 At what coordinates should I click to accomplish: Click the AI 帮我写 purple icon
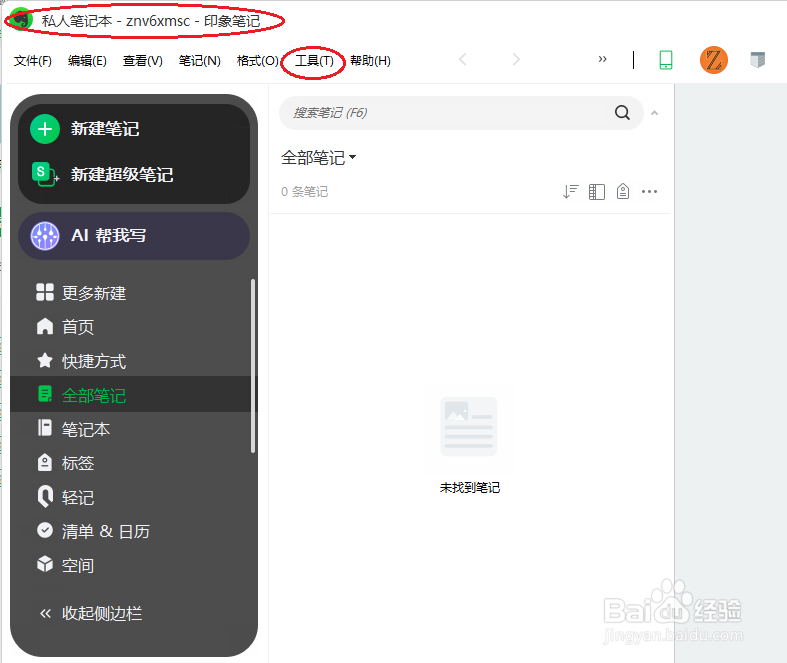[45, 235]
